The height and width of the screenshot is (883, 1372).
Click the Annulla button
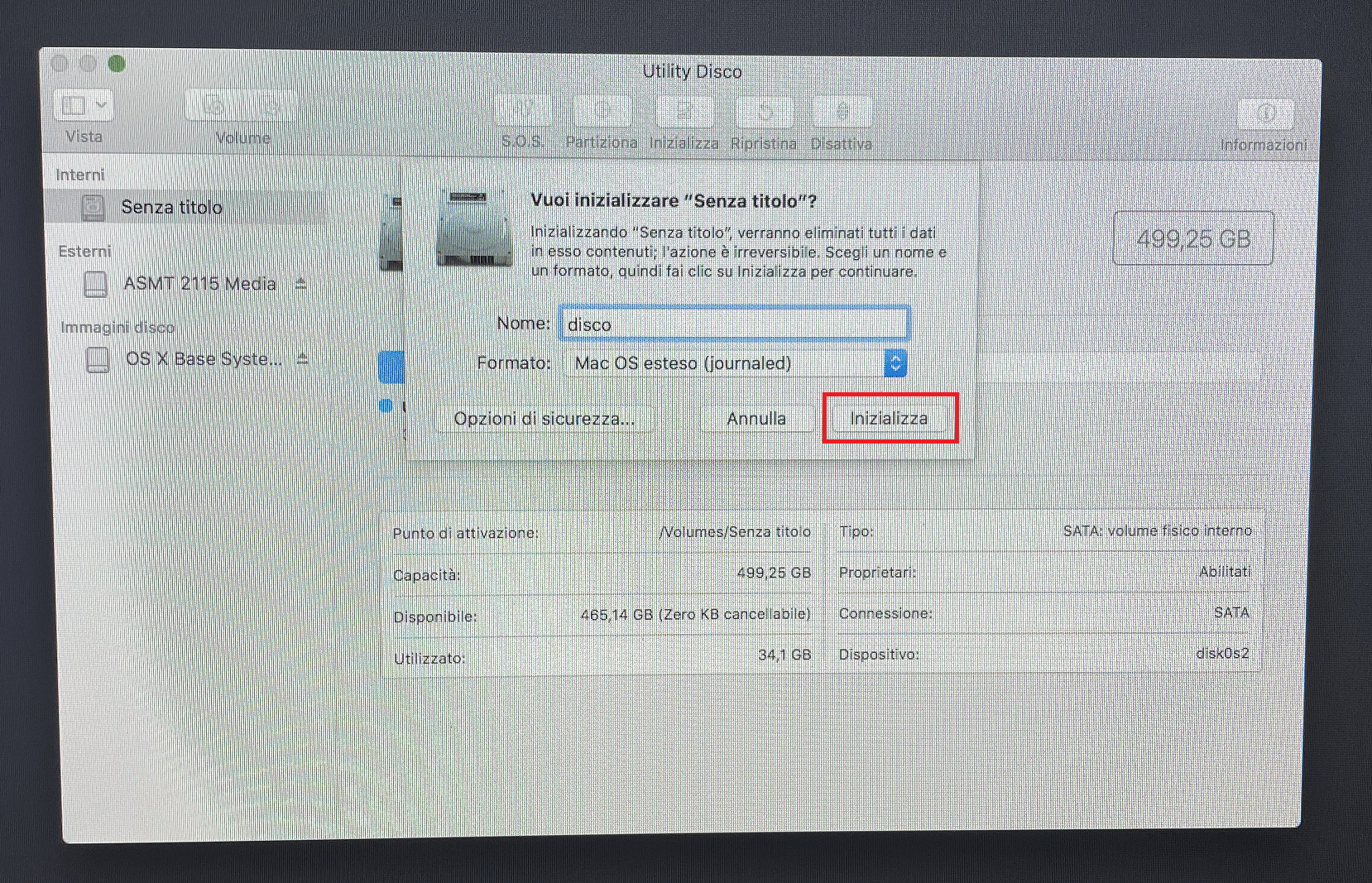coord(756,419)
